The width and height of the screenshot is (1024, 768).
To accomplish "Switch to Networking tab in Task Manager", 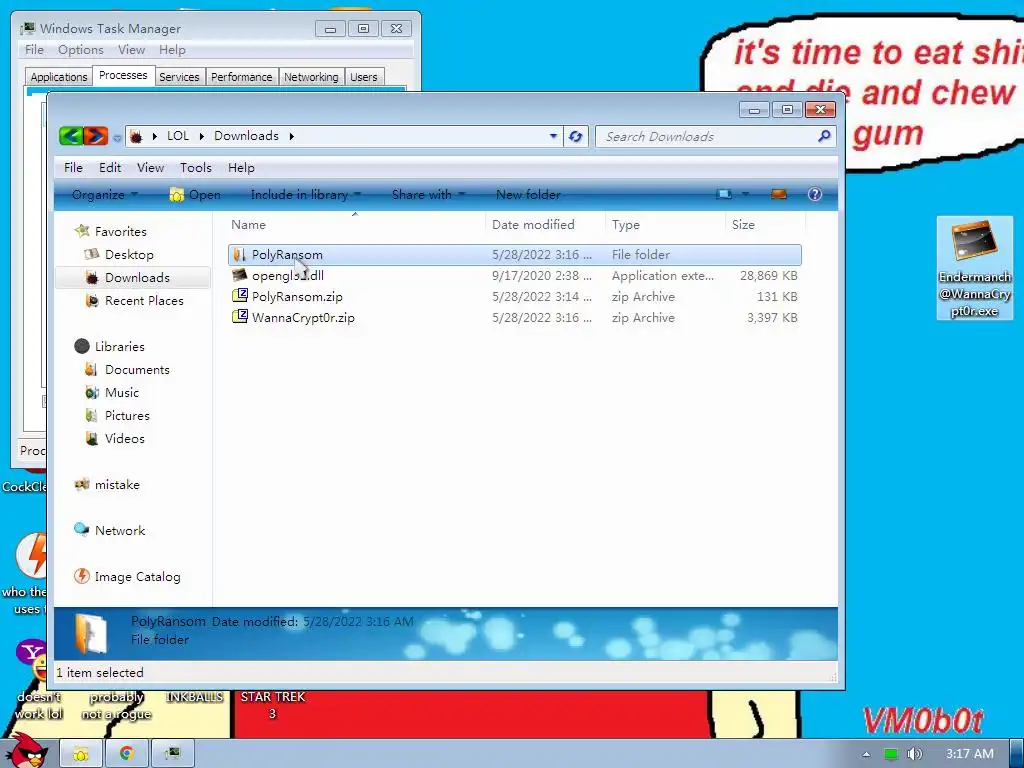I will point(311,77).
